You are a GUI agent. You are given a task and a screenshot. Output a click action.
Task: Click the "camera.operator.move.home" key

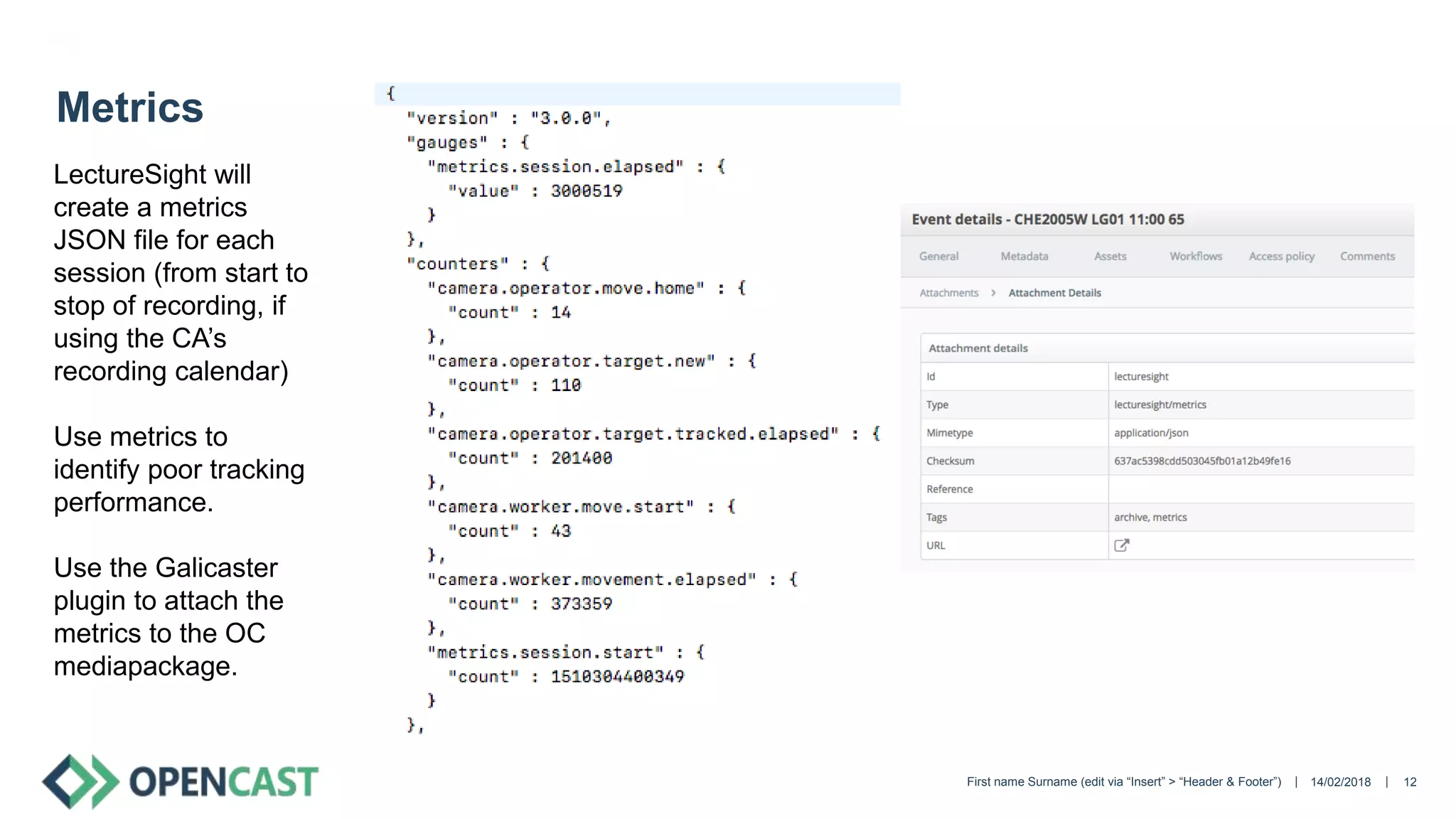565,289
